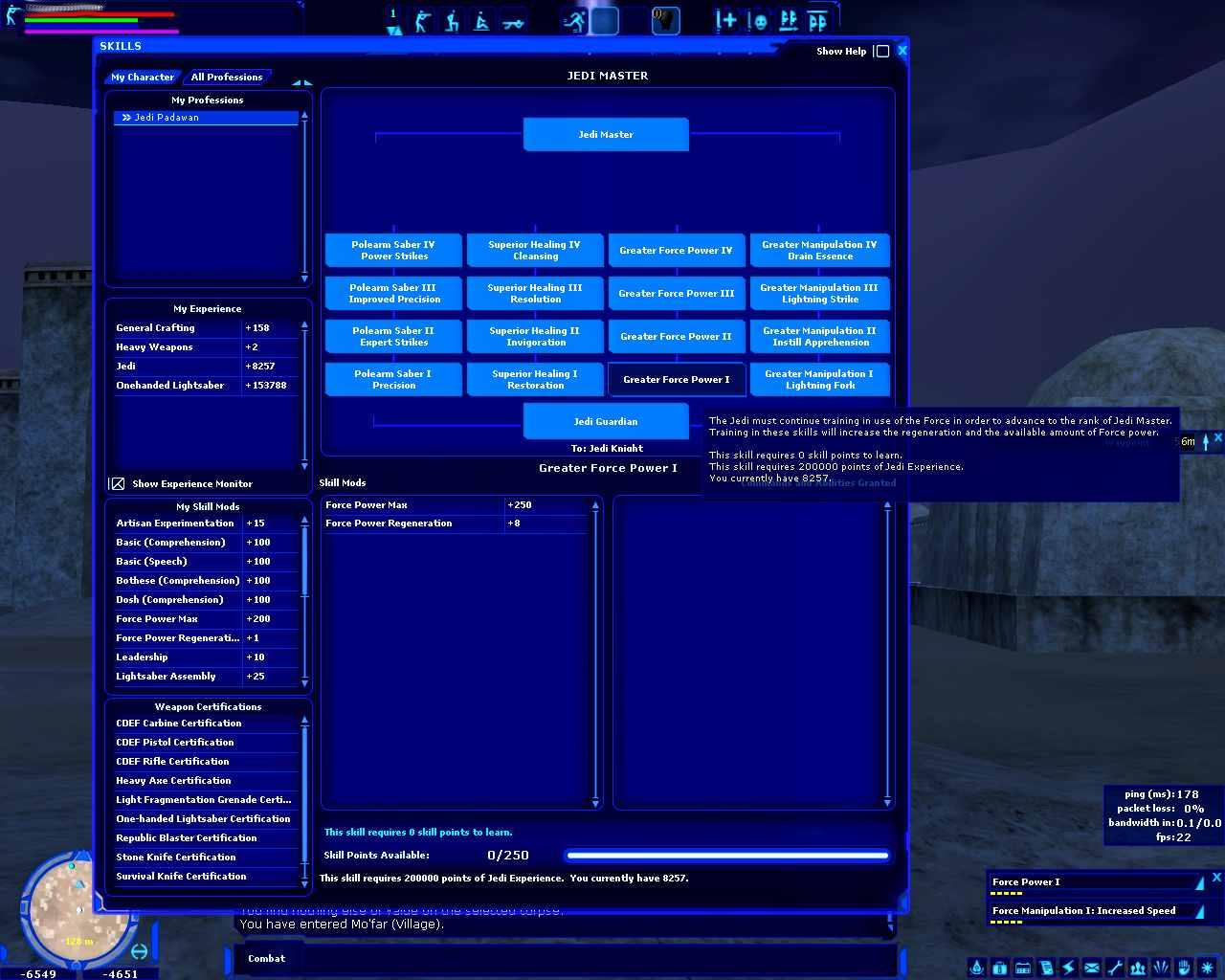Select Polearm Saber I Precision skill
The image size is (1225, 980).
point(393,380)
